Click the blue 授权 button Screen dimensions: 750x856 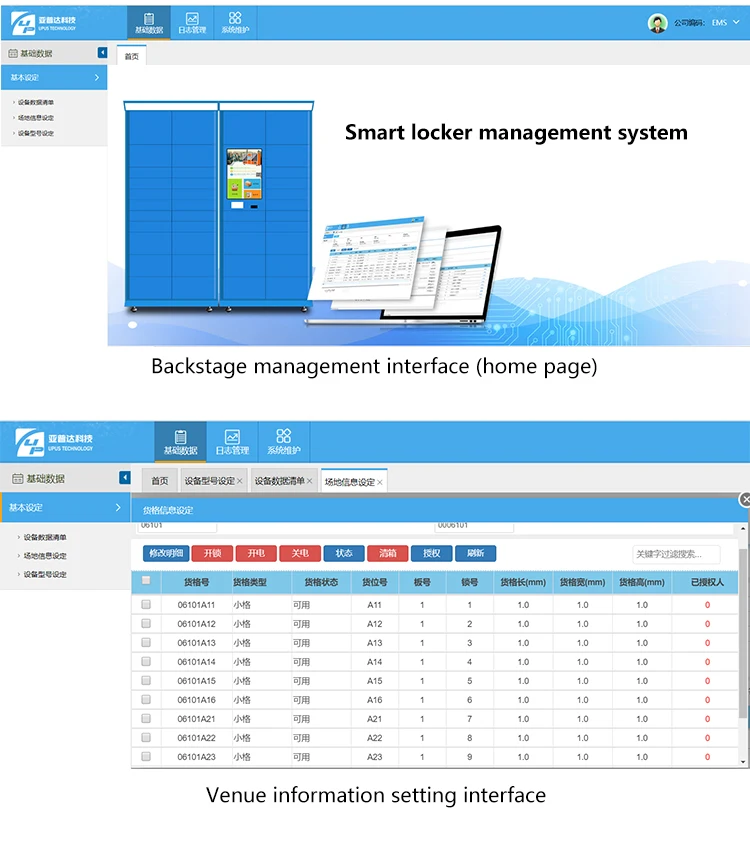pyautogui.click(x=431, y=553)
